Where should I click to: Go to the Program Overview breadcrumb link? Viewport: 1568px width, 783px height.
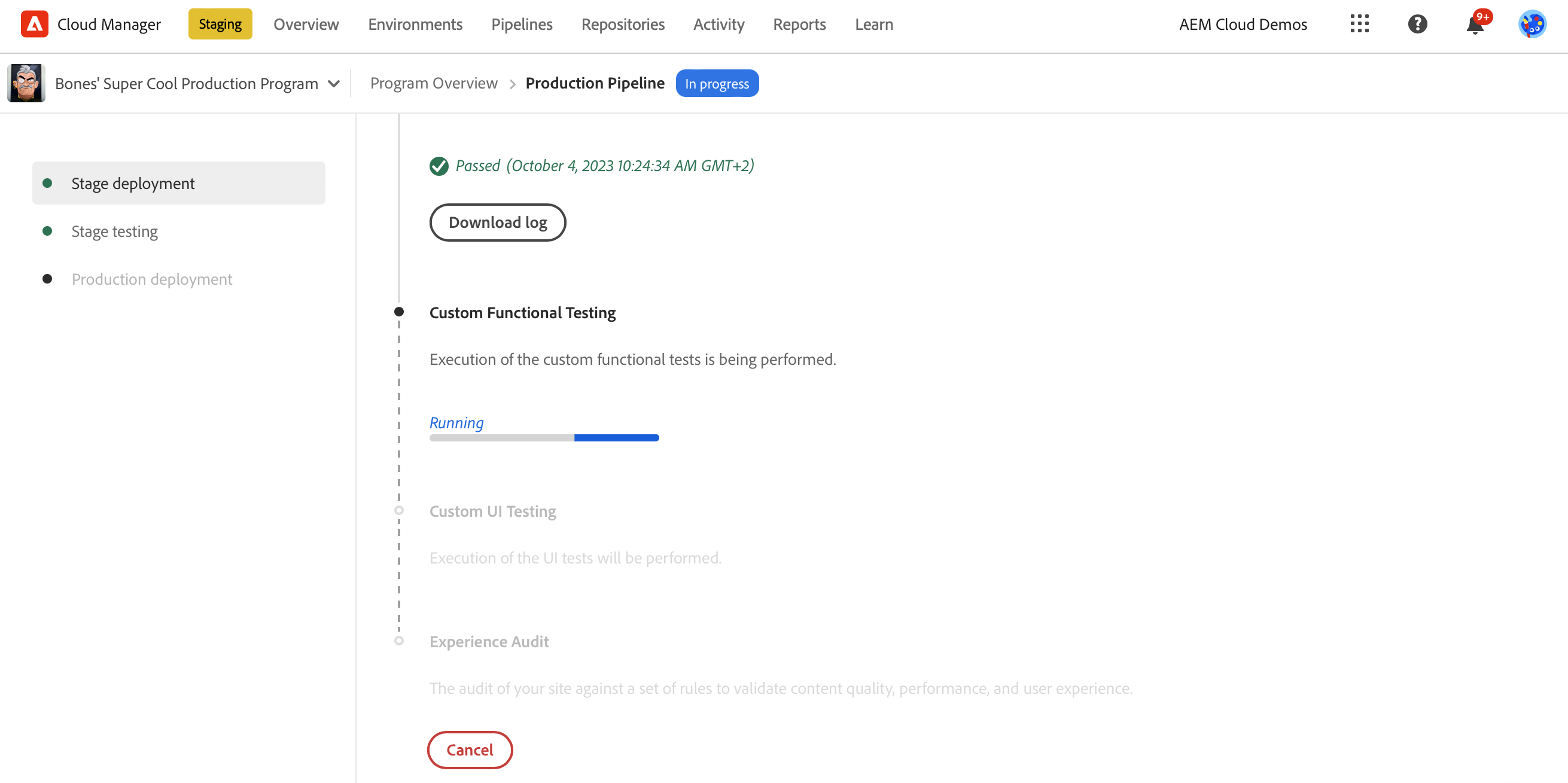click(x=433, y=83)
